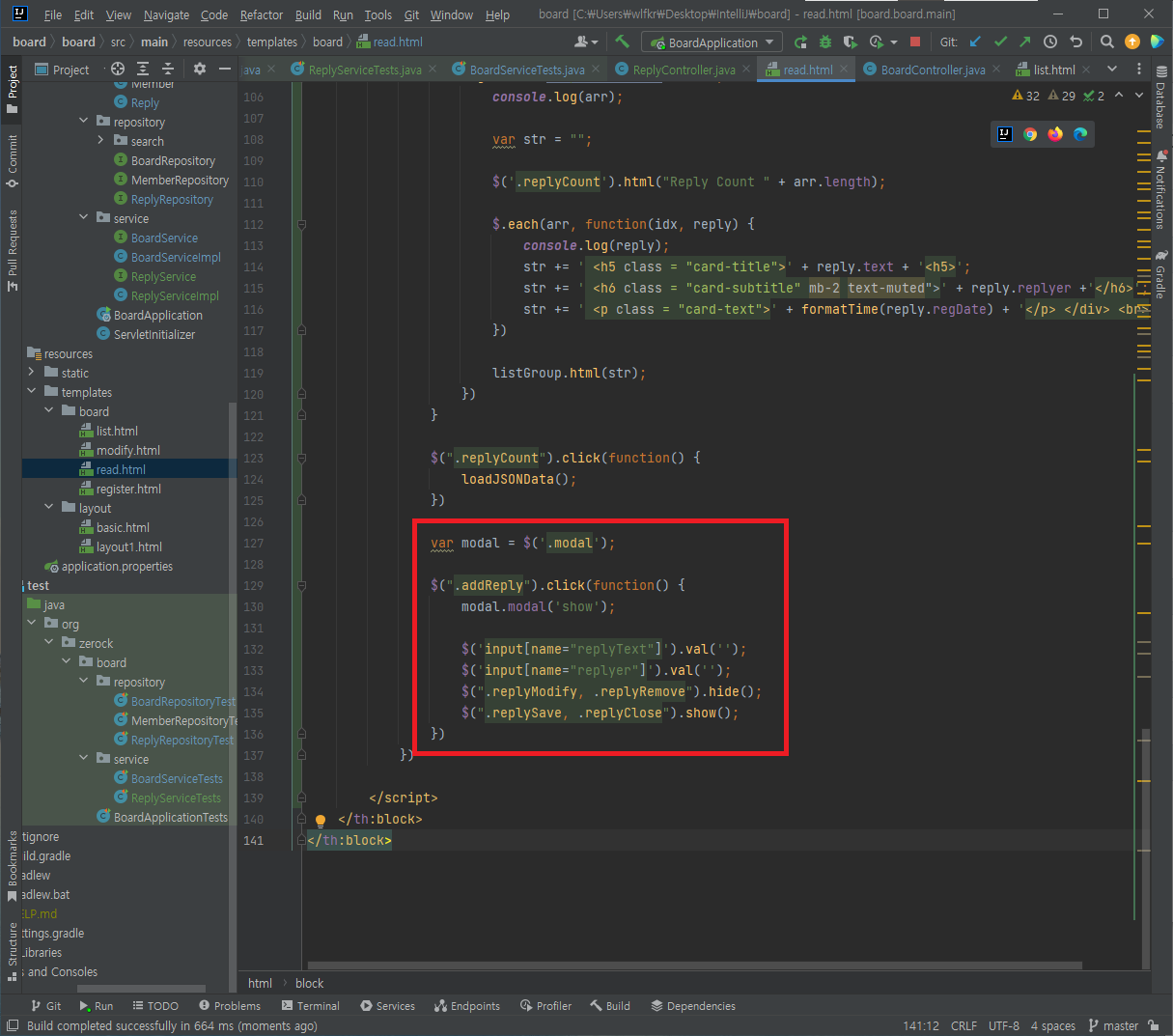
Task: Collapse the templates folder in project tree
Action: tap(31, 391)
